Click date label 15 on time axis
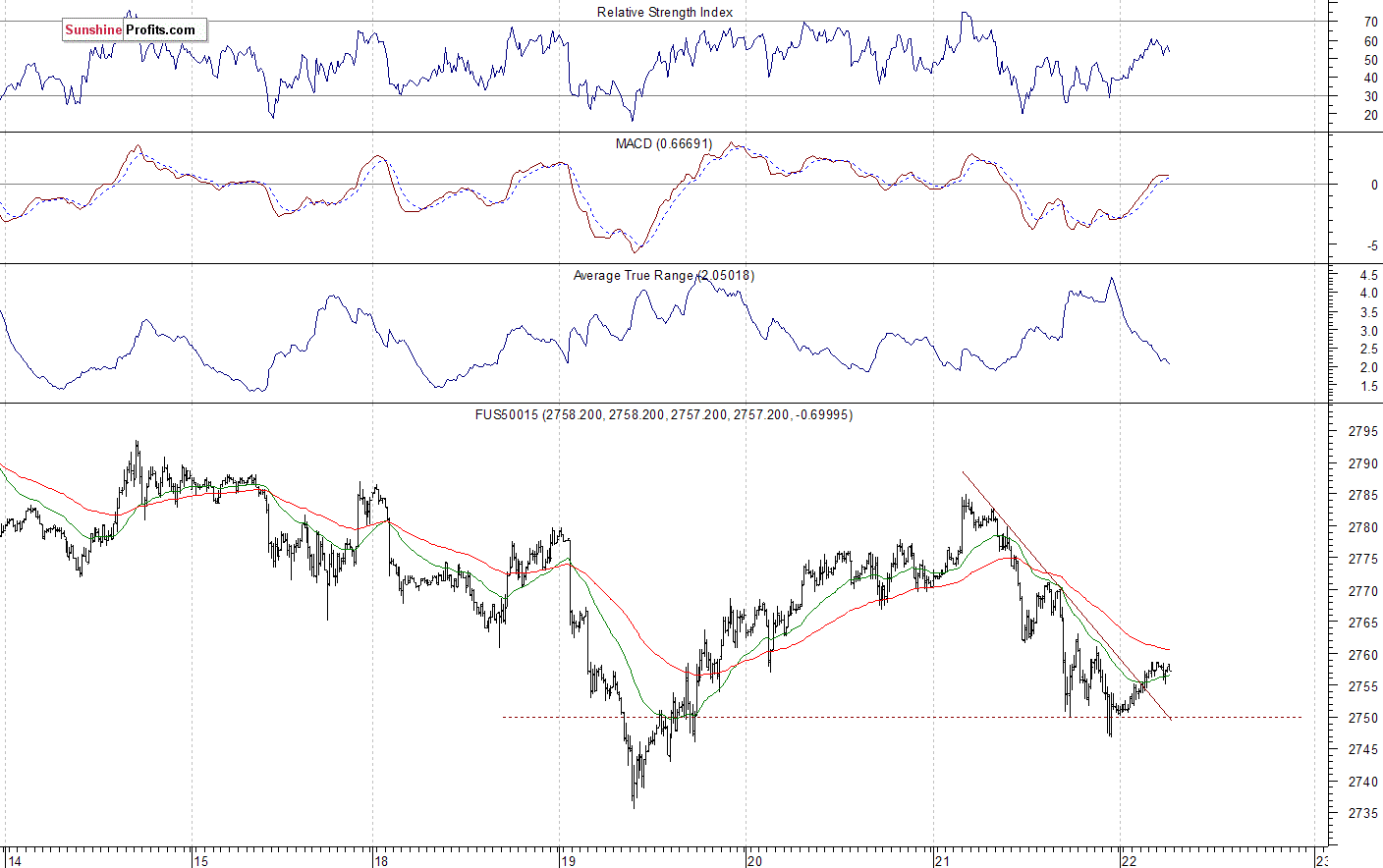The width and height of the screenshot is (1383, 868). click(201, 861)
